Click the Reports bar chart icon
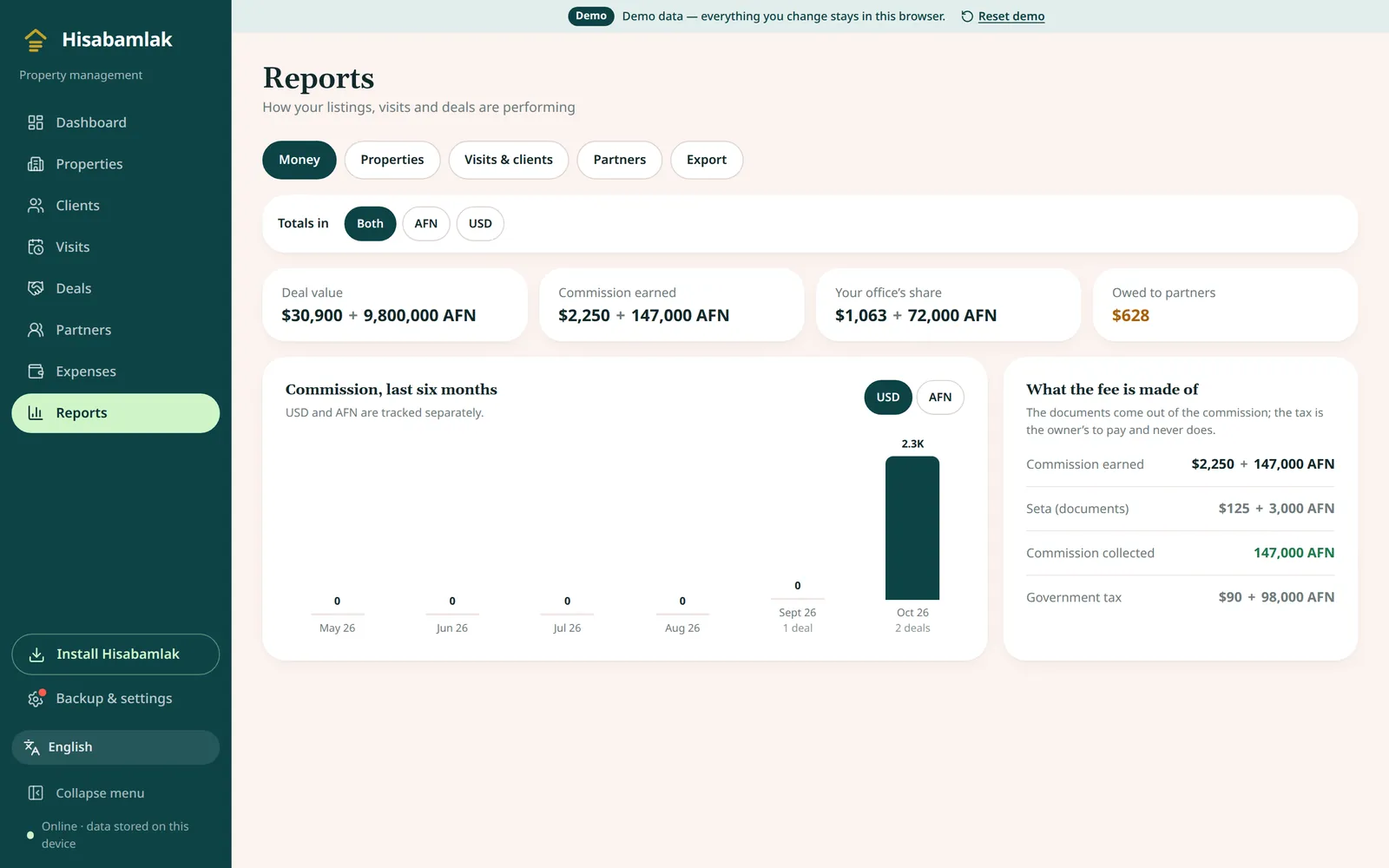The width and height of the screenshot is (1389, 868). [x=36, y=413]
